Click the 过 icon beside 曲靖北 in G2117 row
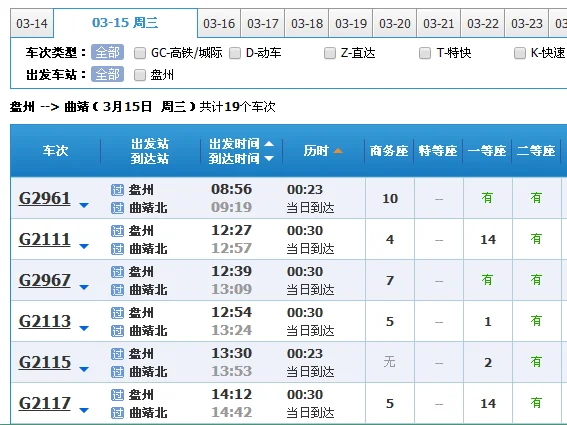Screen dimensions: 567x425 (x=117, y=413)
